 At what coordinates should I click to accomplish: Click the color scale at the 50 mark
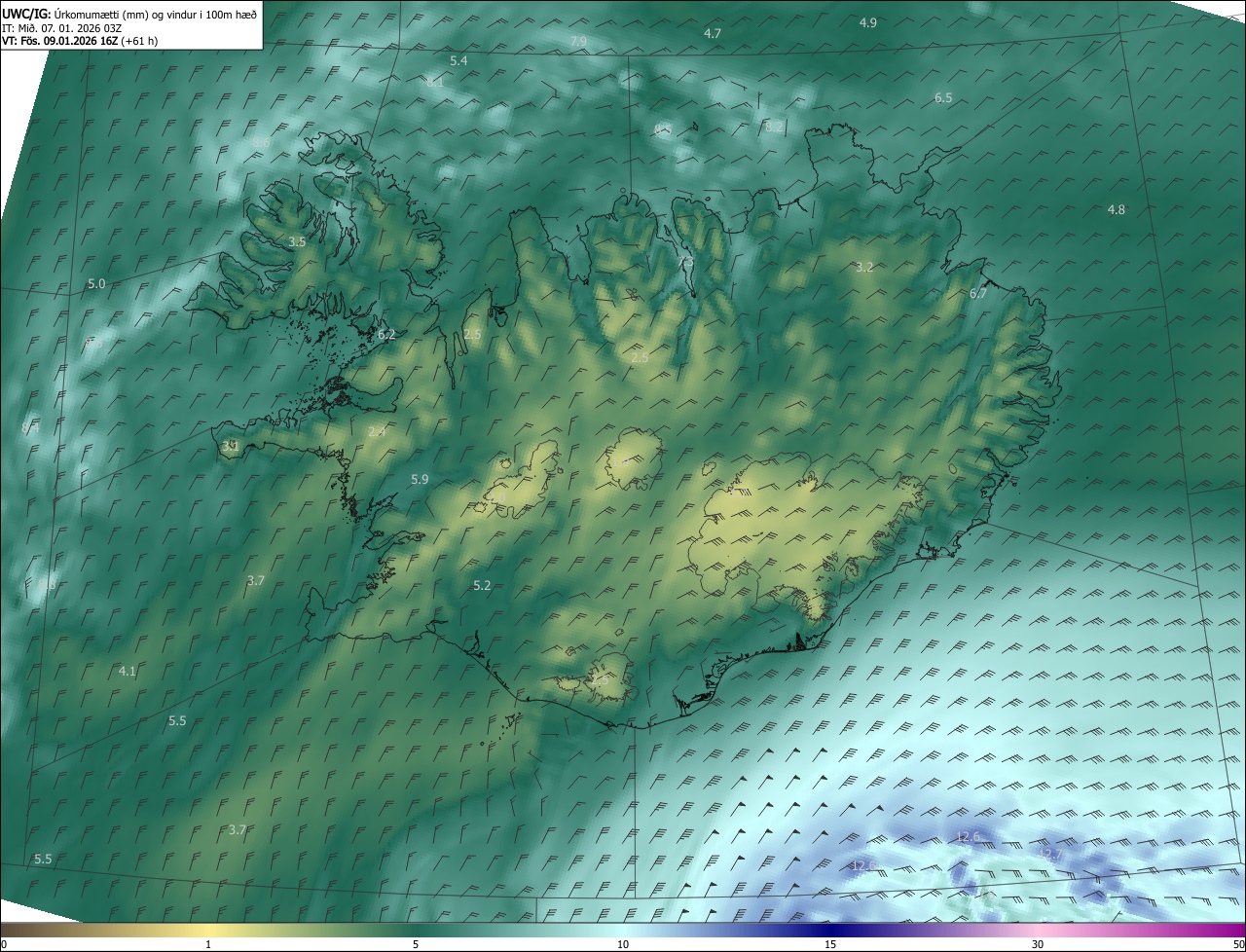click(x=1239, y=944)
